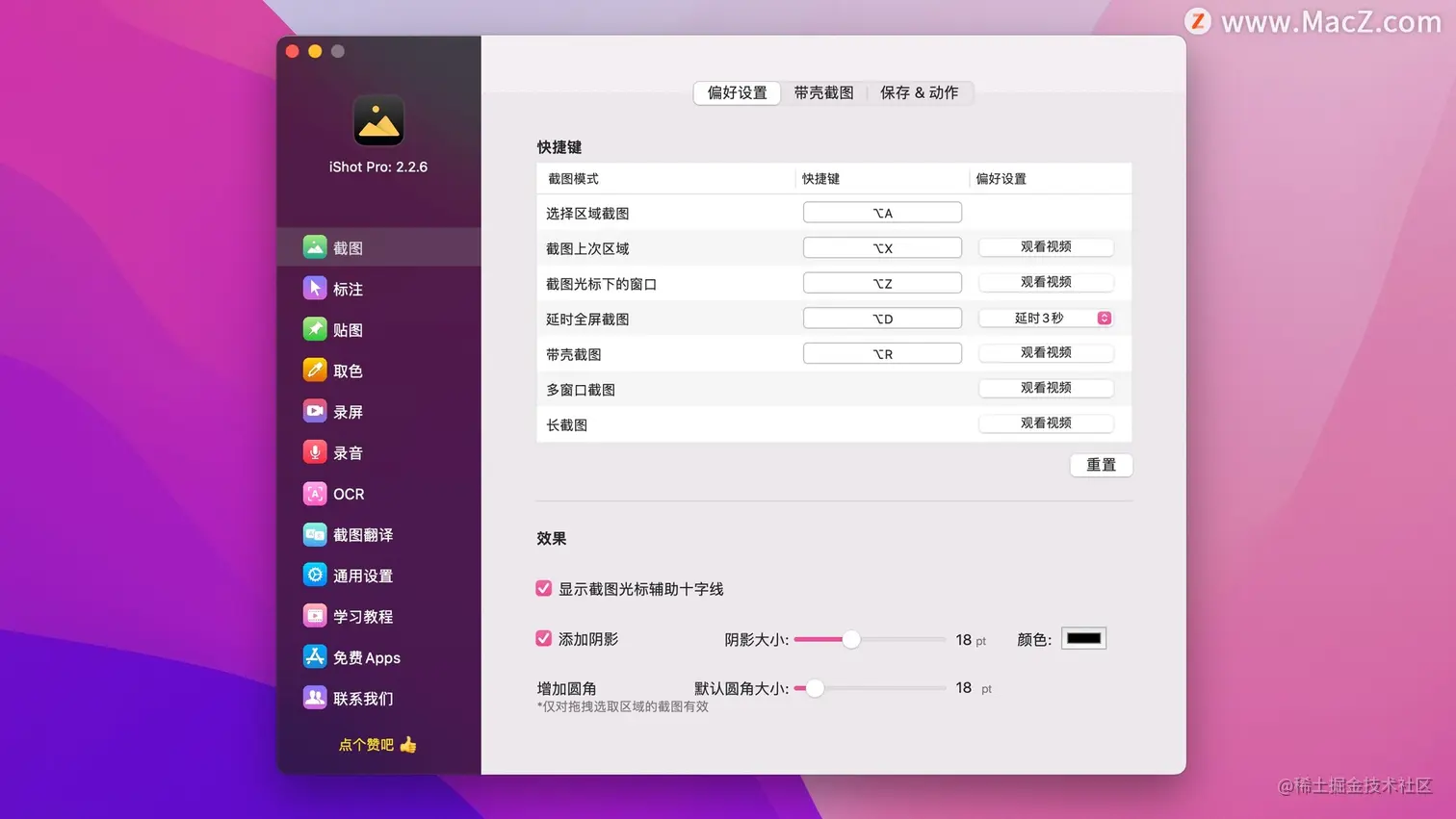
Task: Select the 免费 Apps sidebar label
Action: 367,657
